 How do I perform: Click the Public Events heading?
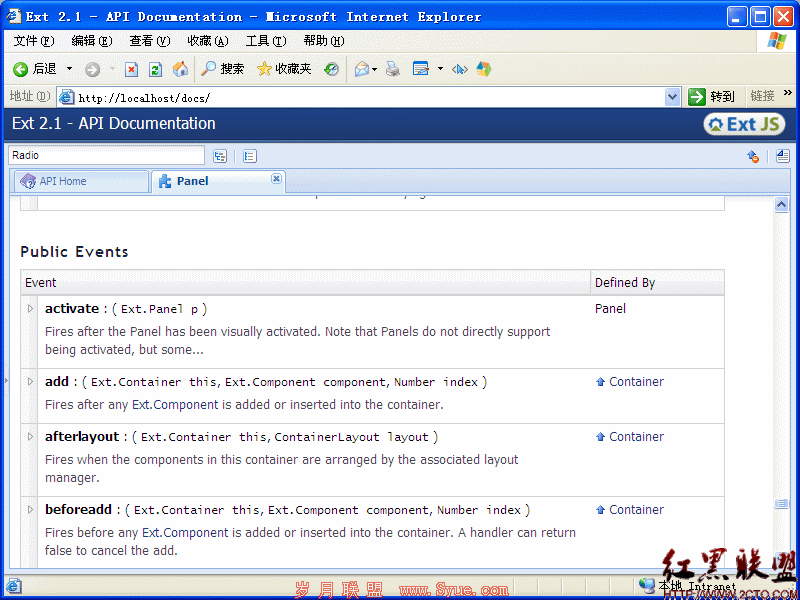coord(74,252)
